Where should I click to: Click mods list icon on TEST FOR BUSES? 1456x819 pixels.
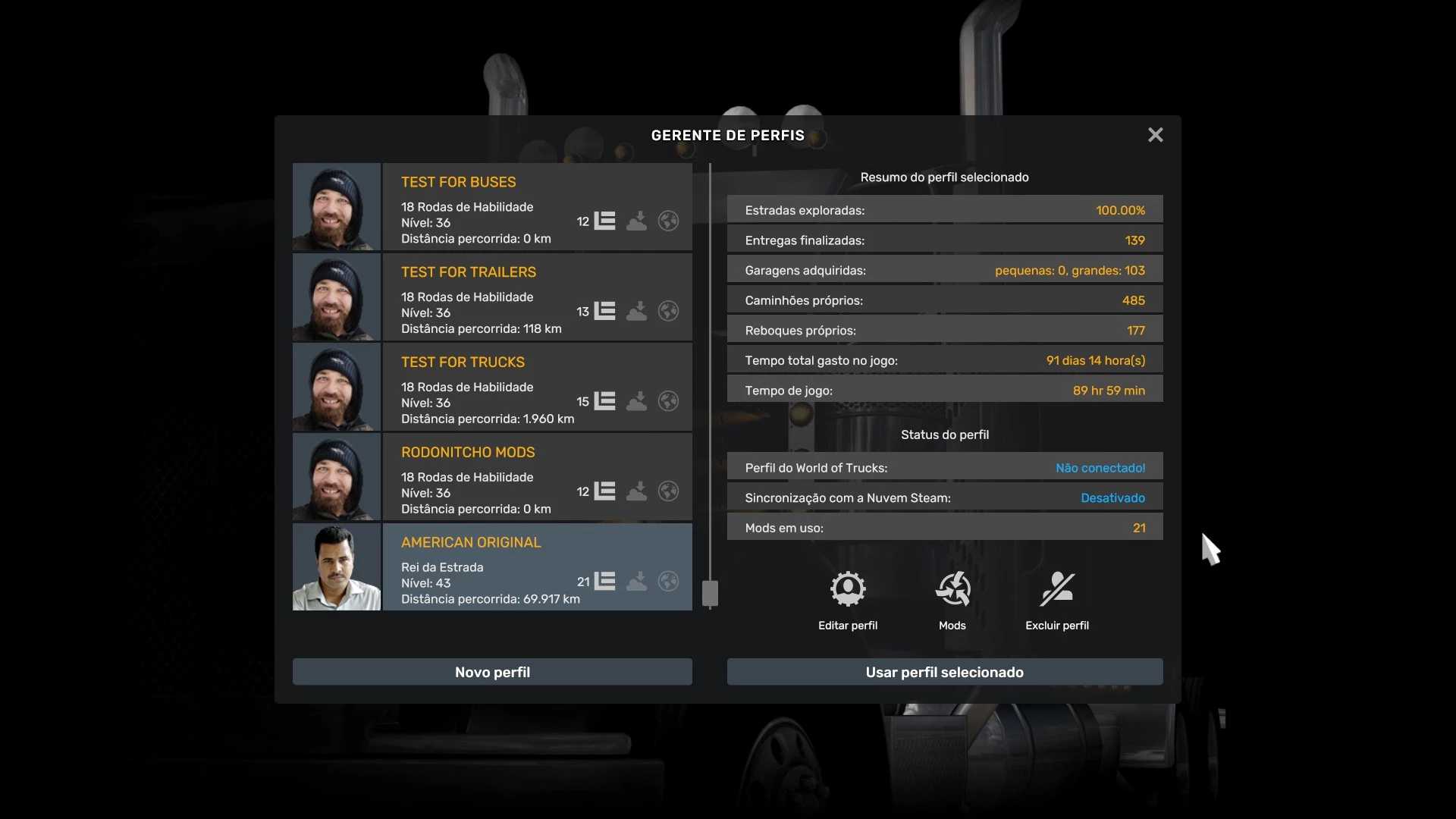[x=604, y=221]
